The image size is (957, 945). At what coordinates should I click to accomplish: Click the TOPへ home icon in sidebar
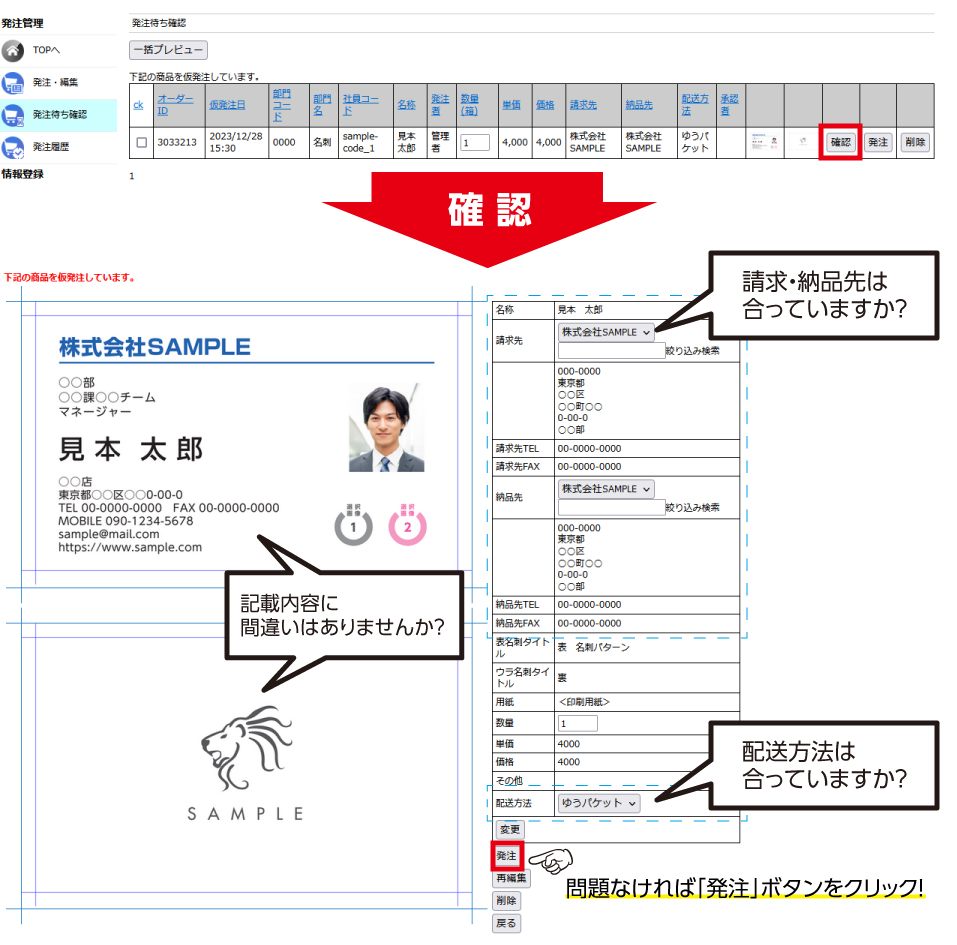14,50
